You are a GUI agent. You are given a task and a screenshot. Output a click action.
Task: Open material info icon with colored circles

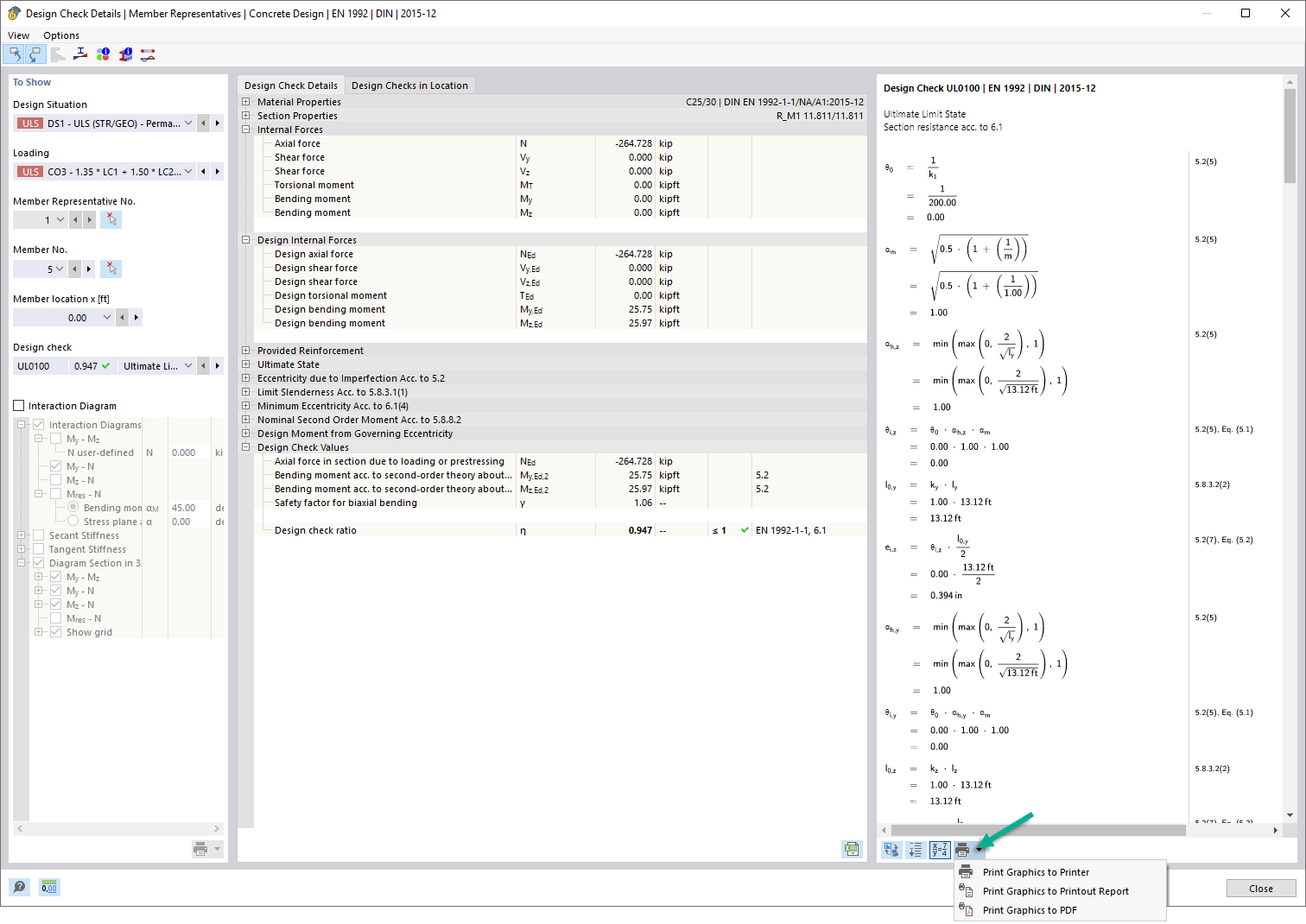tap(103, 54)
